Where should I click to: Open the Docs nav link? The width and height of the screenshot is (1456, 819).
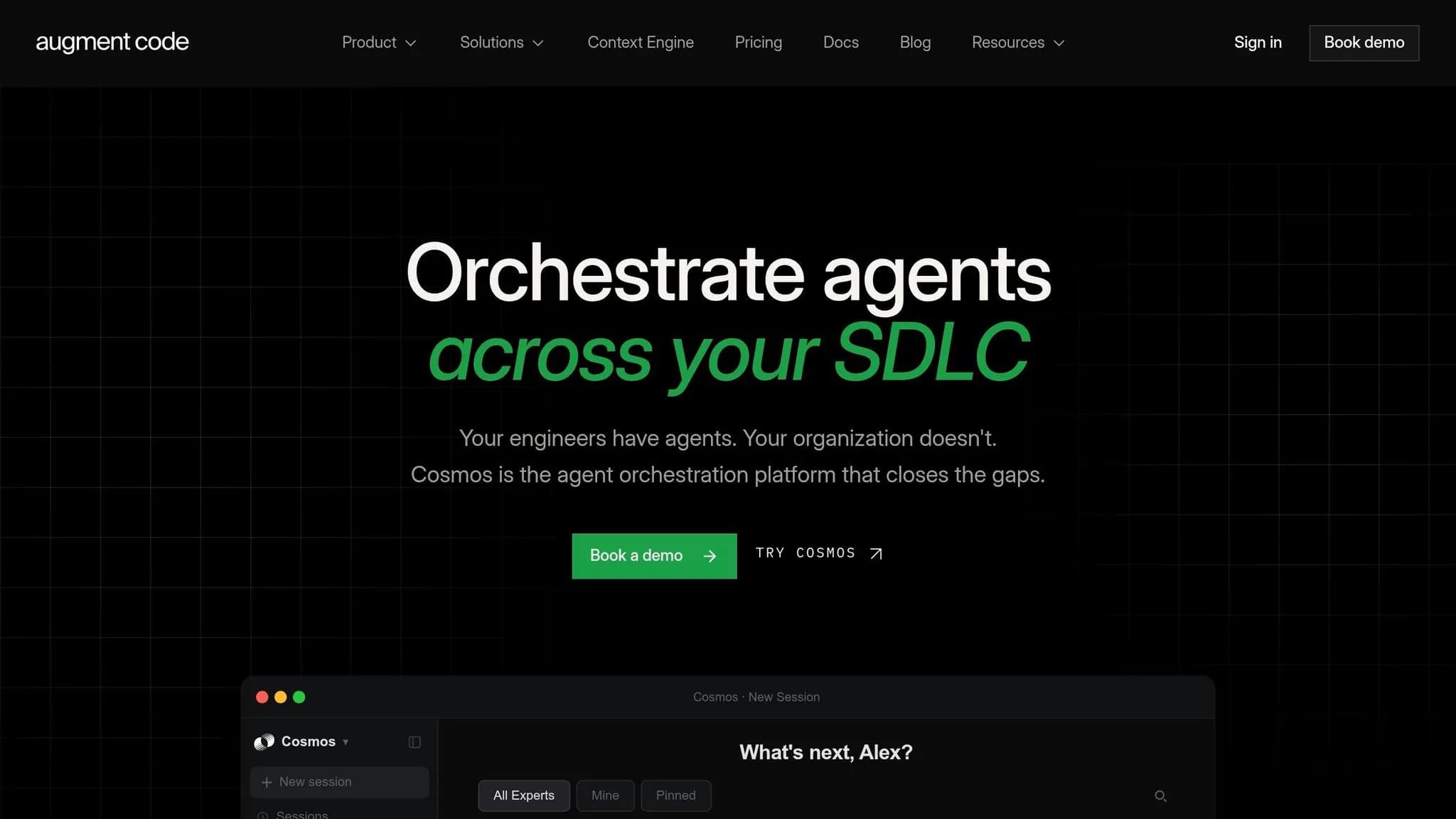pyautogui.click(x=840, y=43)
